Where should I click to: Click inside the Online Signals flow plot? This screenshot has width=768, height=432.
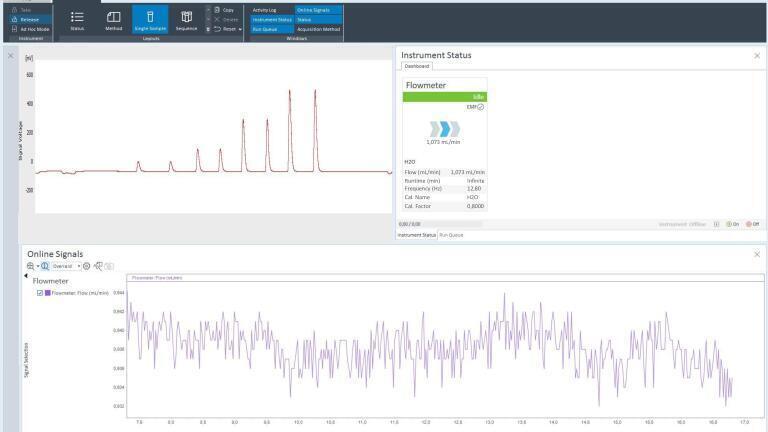click(445, 350)
